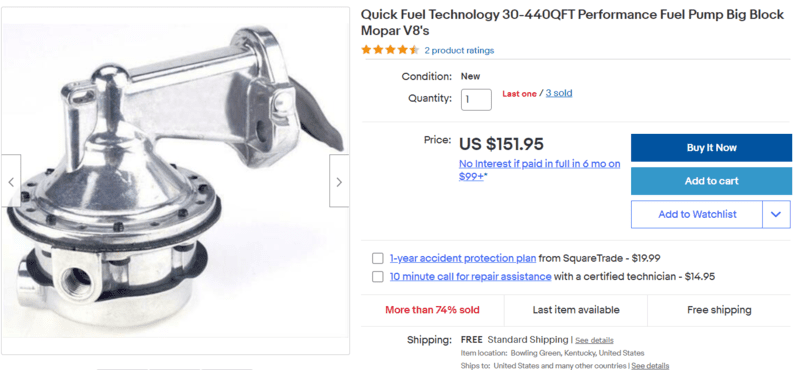Open 10 minute call for repair assistance link
The image size is (800, 370).
pyautogui.click(x=470, y=277)
